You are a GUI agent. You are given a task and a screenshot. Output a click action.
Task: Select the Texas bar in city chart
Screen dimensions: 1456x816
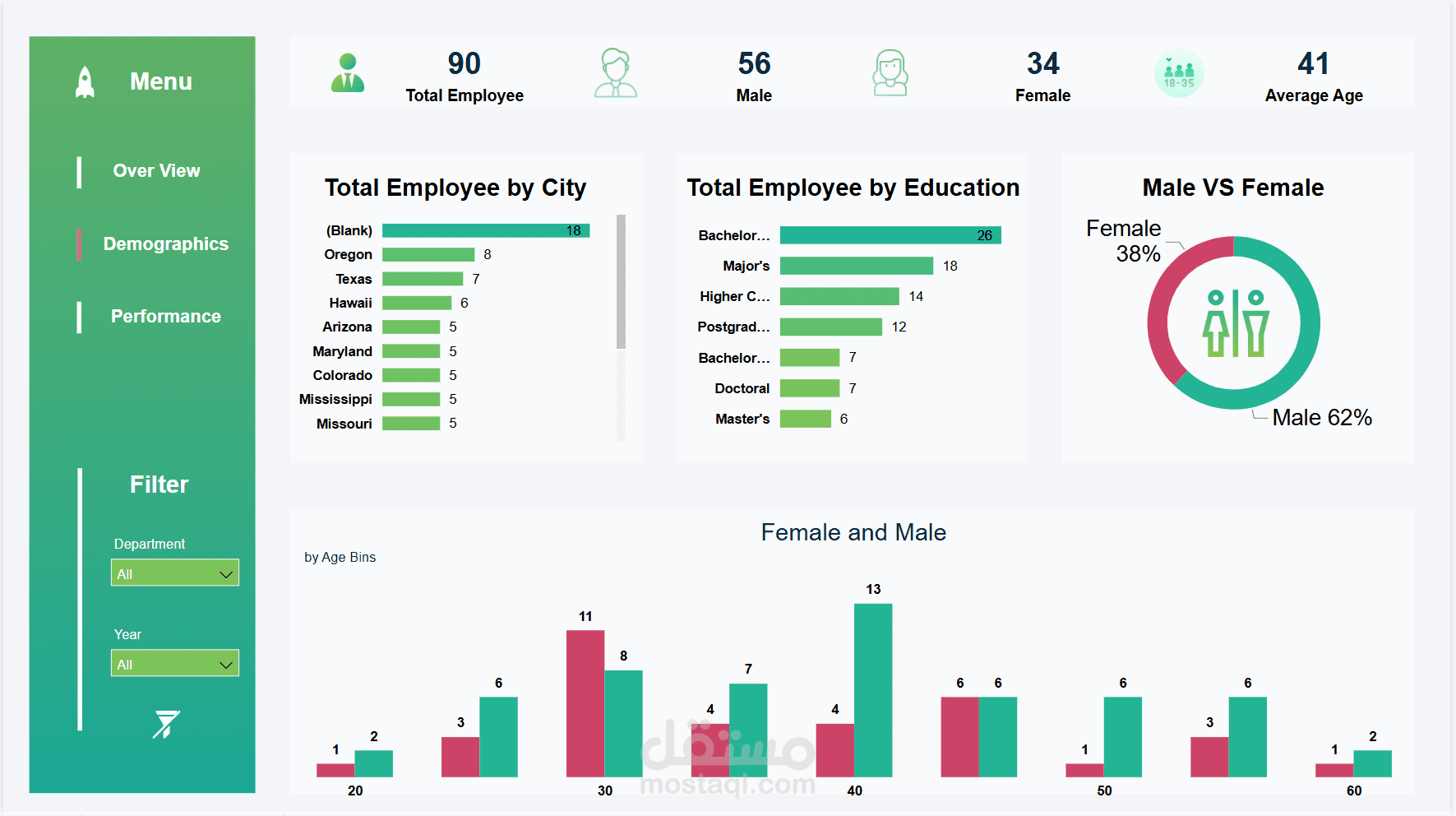pos(423,279)
